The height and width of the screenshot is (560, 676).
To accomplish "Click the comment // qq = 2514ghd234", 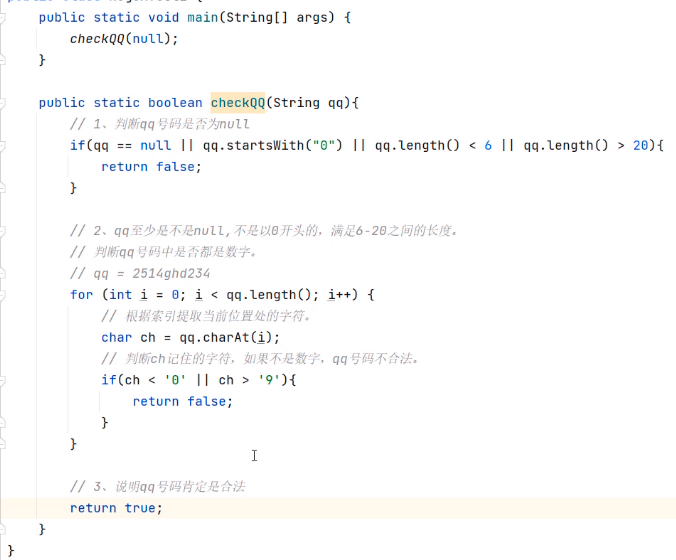I will tap(140, 273).
